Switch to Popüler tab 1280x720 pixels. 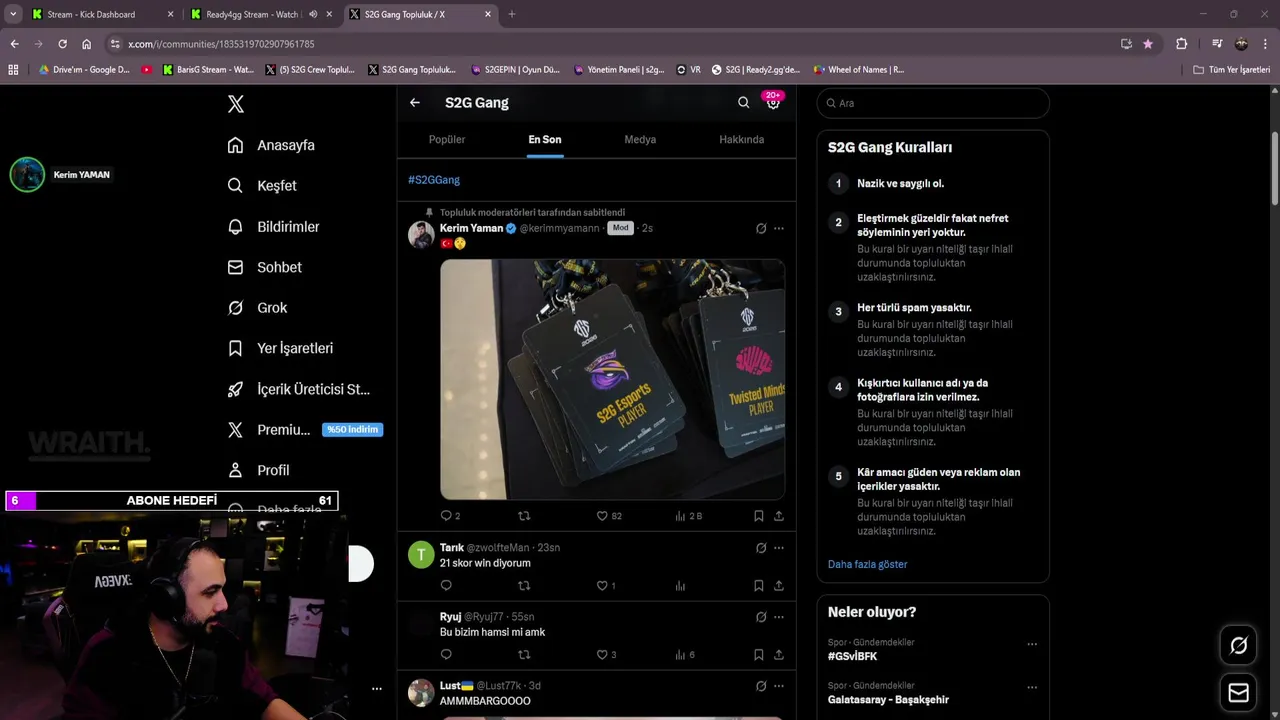click(447, 139)
